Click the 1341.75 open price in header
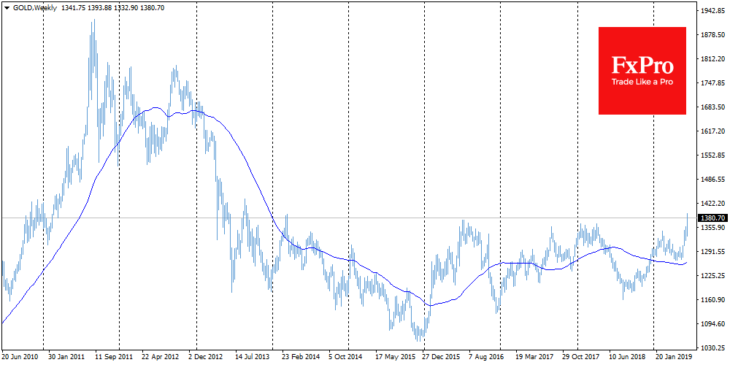Image resolution: width=730 pixels, height=365 pixels. pos(70,8)
